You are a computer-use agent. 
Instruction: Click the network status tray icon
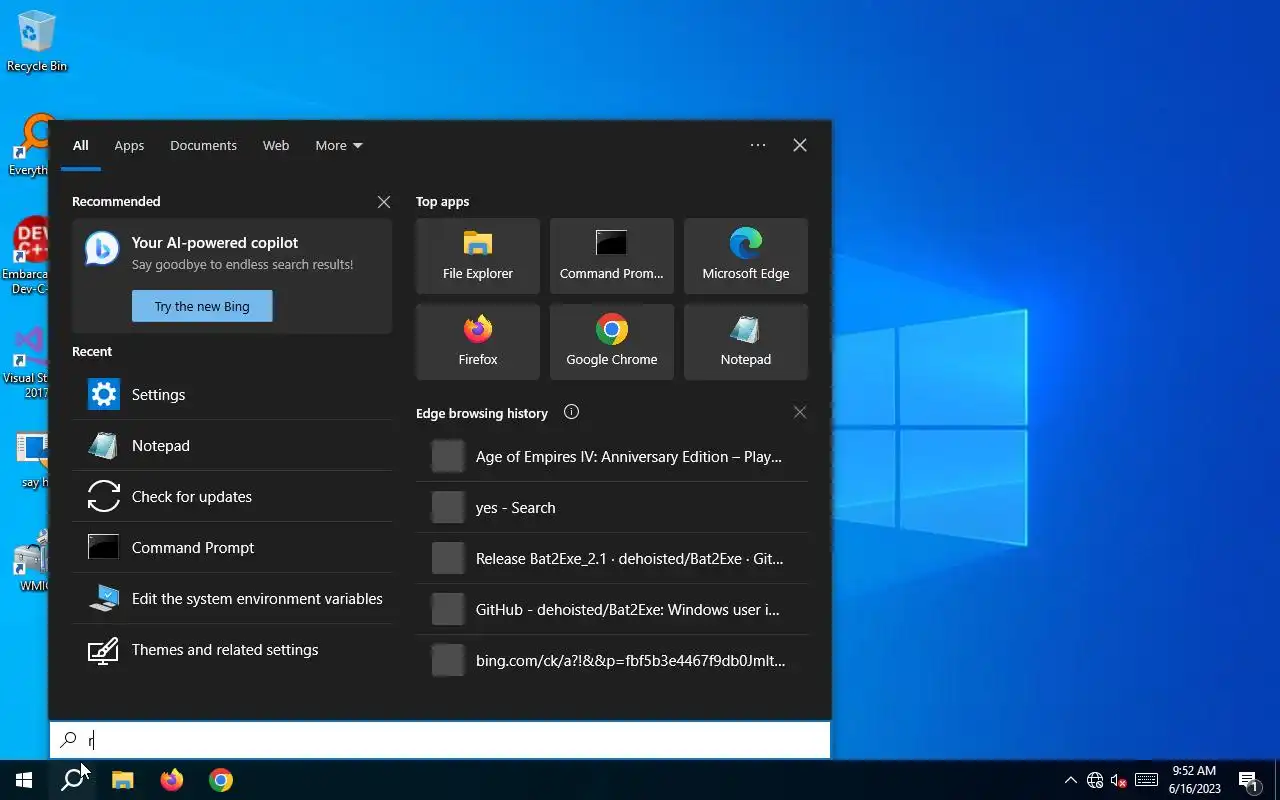tap(1095, 780)
